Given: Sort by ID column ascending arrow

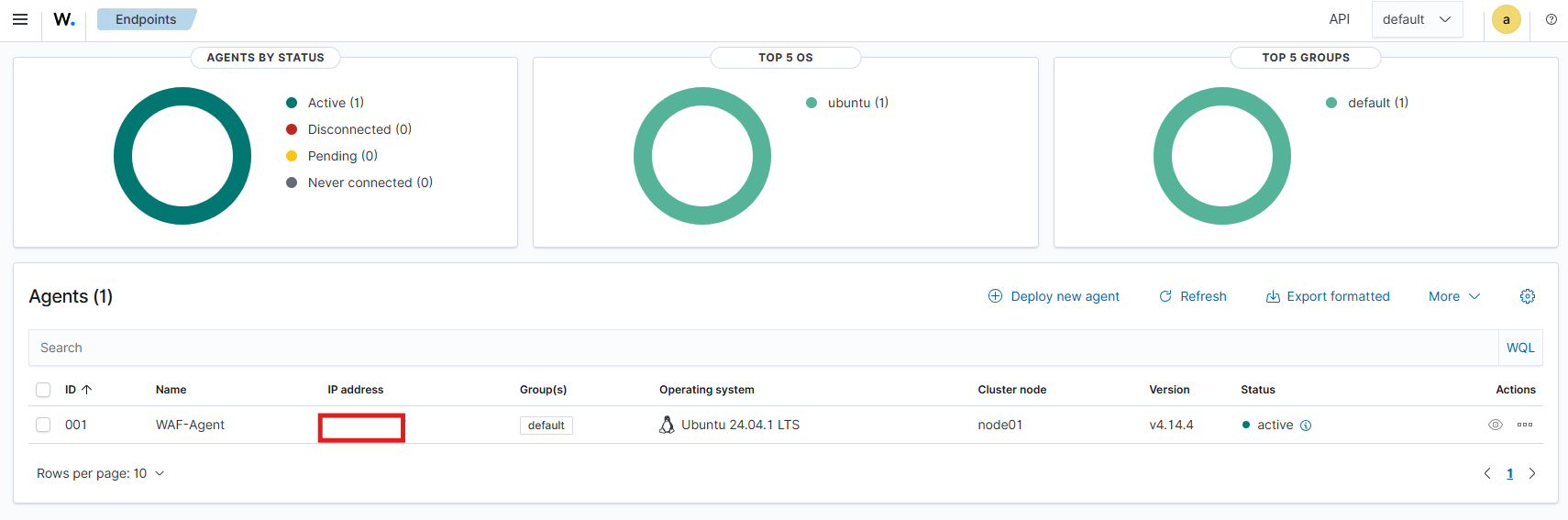Looking at the screenshot, I should [87, 390].
